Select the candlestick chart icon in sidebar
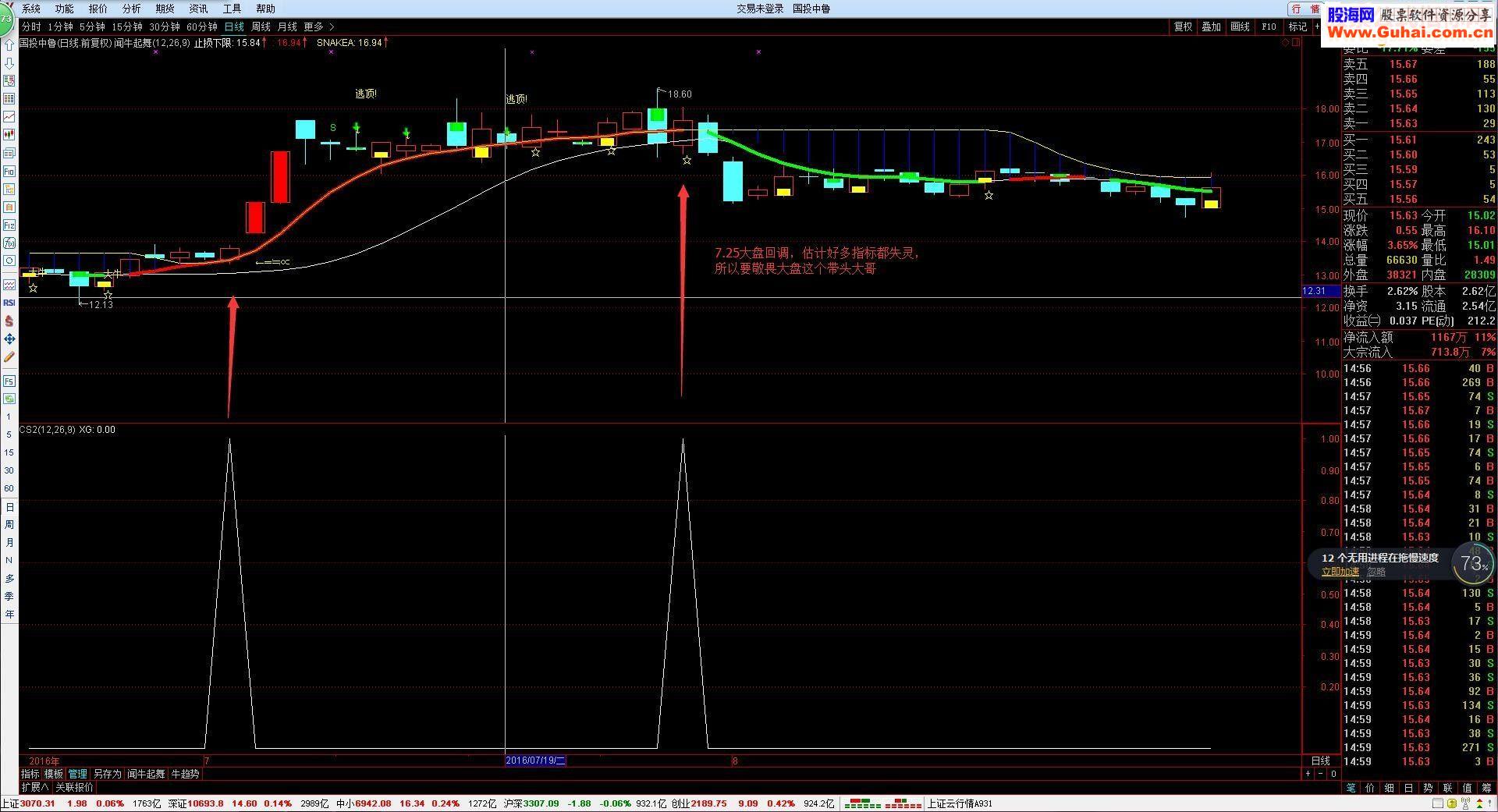 [9, 135]
